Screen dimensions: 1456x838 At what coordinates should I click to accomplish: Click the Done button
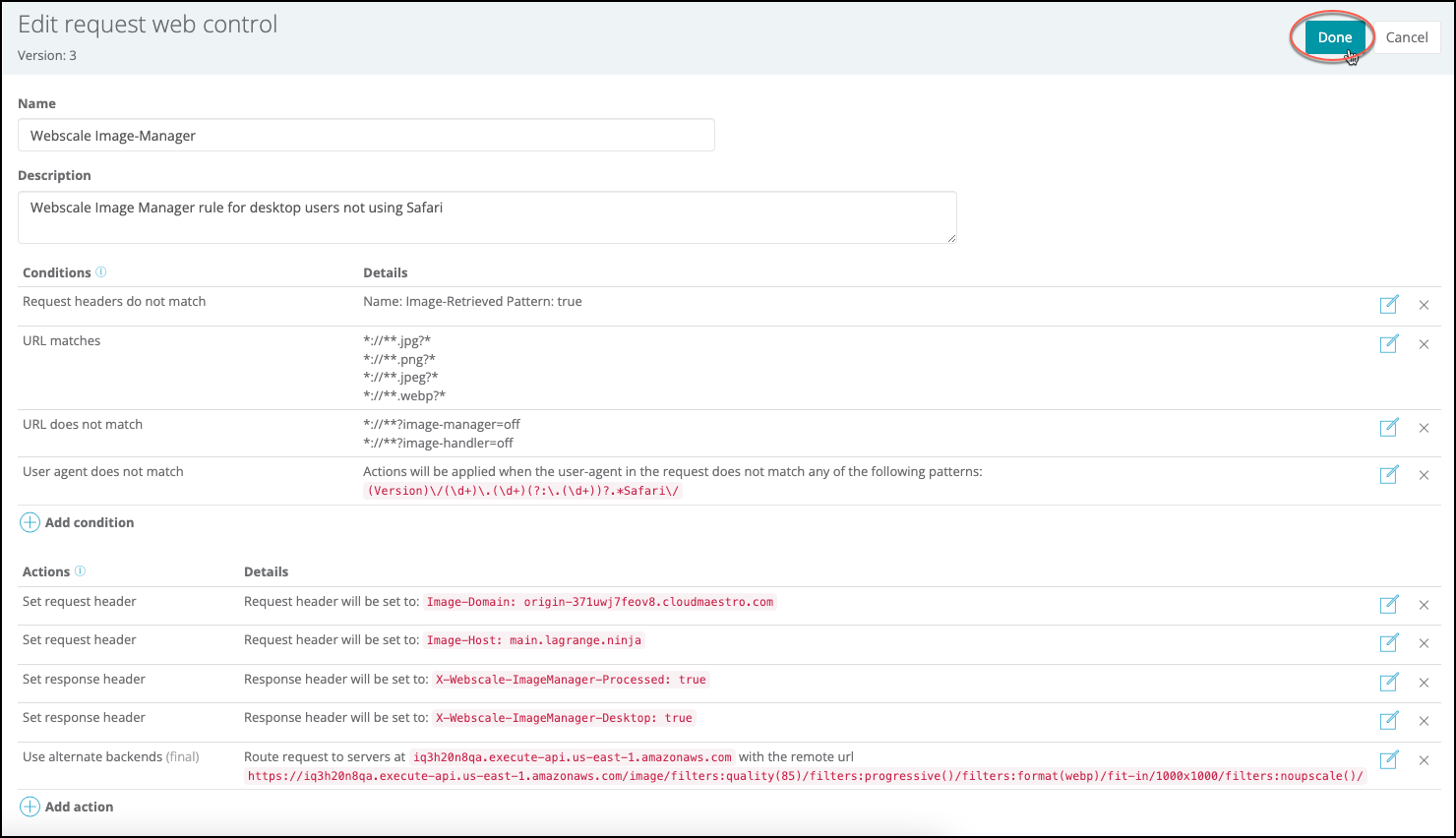pos(1334,37)
